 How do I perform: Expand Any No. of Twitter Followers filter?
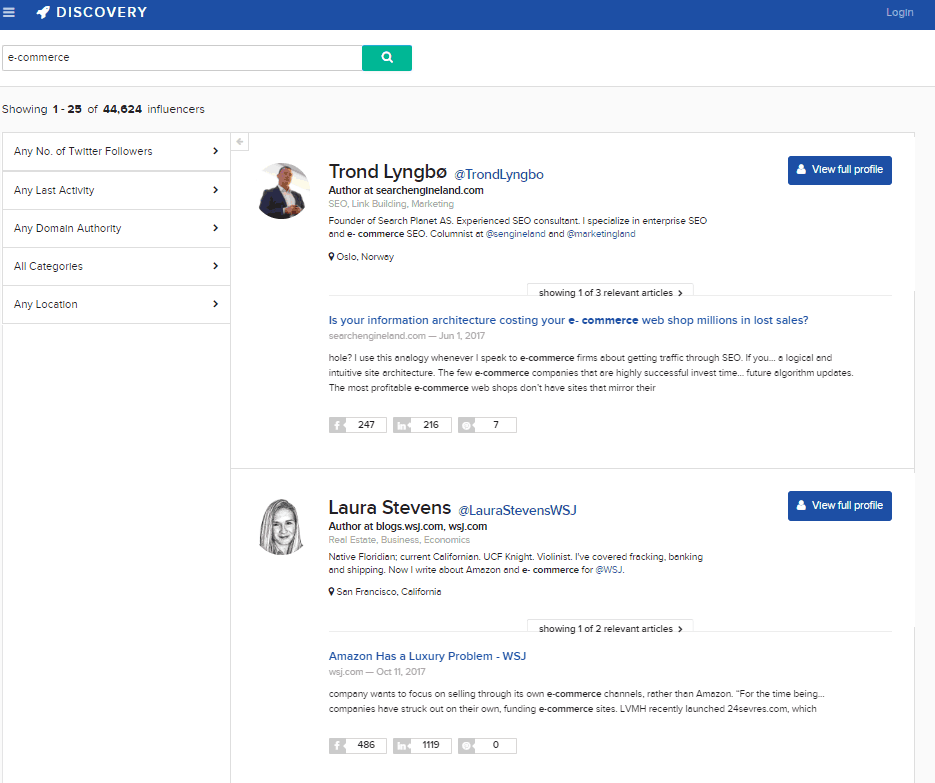[116, 152]
